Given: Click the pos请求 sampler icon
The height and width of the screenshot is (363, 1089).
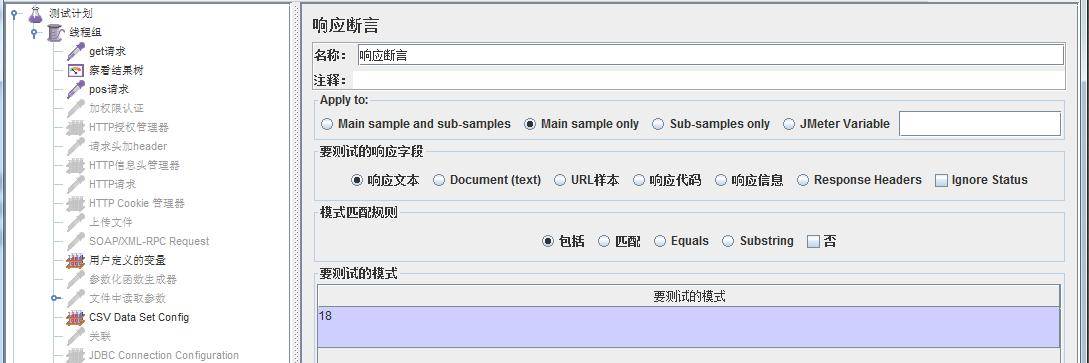Looking at the screenshot, I should (76, 90).
